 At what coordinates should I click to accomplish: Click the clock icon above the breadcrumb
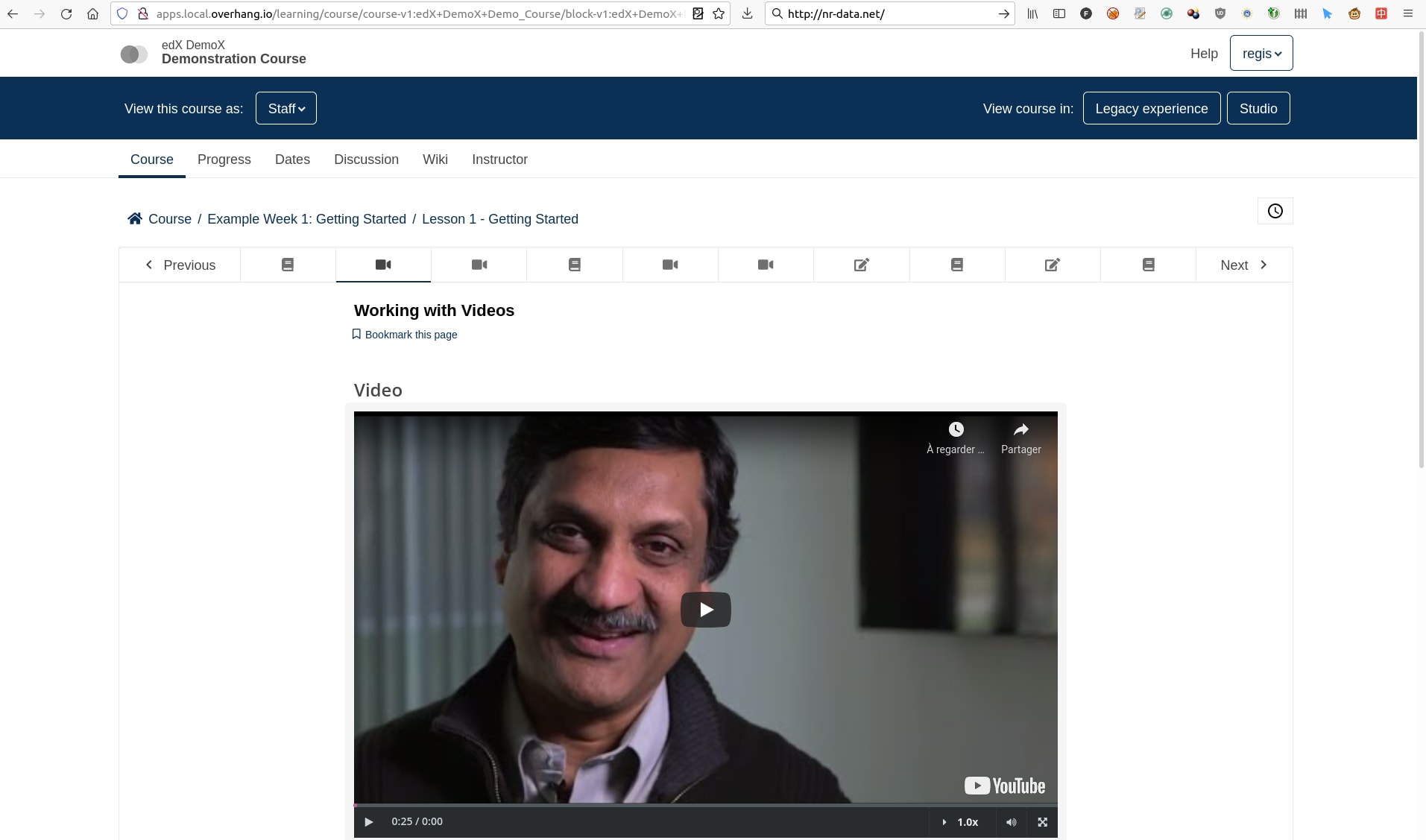[1274, 211]
